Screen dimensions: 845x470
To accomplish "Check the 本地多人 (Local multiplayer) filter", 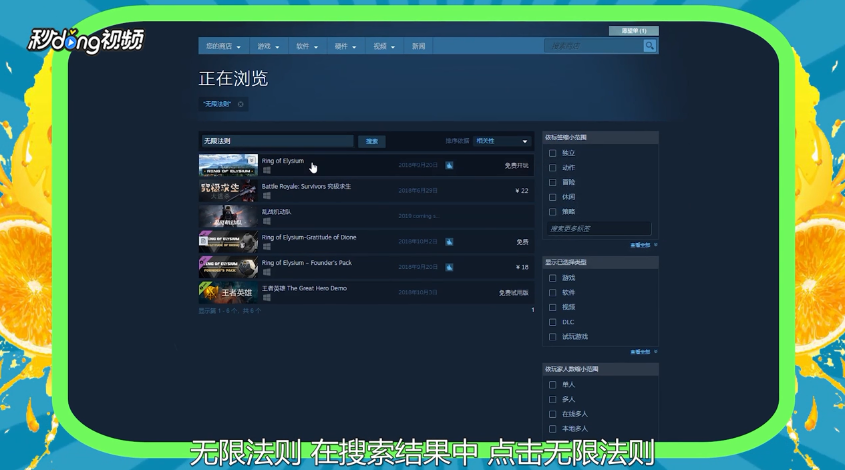I will tap(552, 429).
